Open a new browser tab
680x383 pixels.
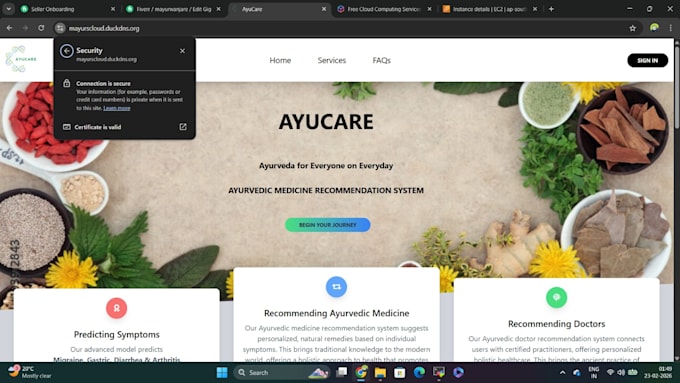(551, 9)
